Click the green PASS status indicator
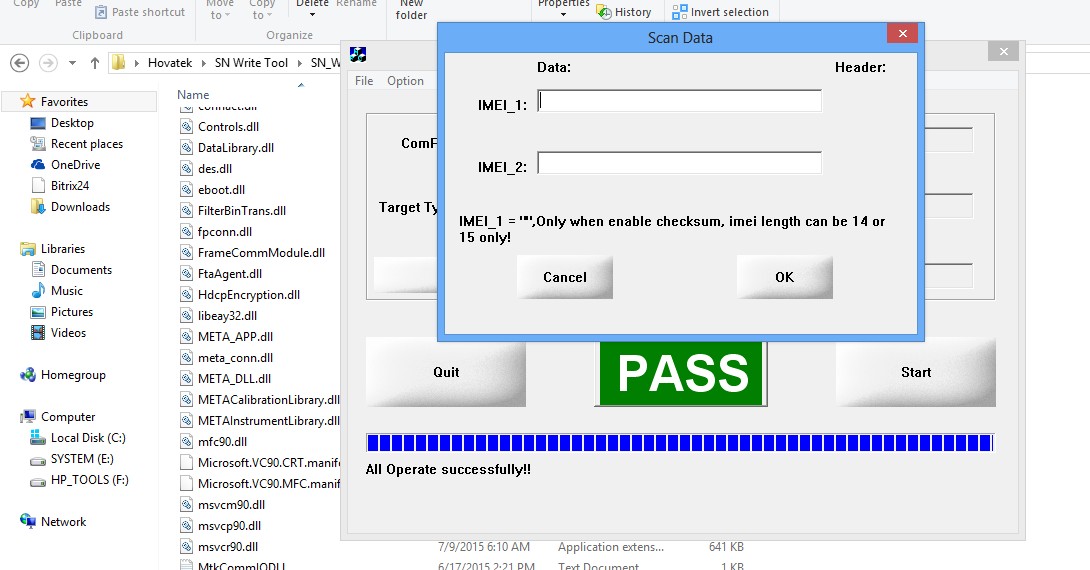 (681, 373)
